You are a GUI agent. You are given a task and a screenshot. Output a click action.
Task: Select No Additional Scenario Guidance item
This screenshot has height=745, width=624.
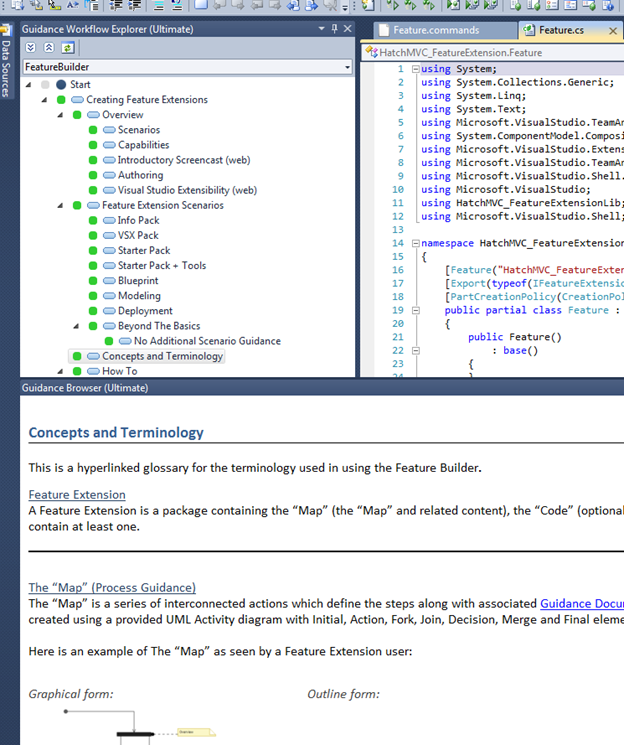[x=207, y=341]
